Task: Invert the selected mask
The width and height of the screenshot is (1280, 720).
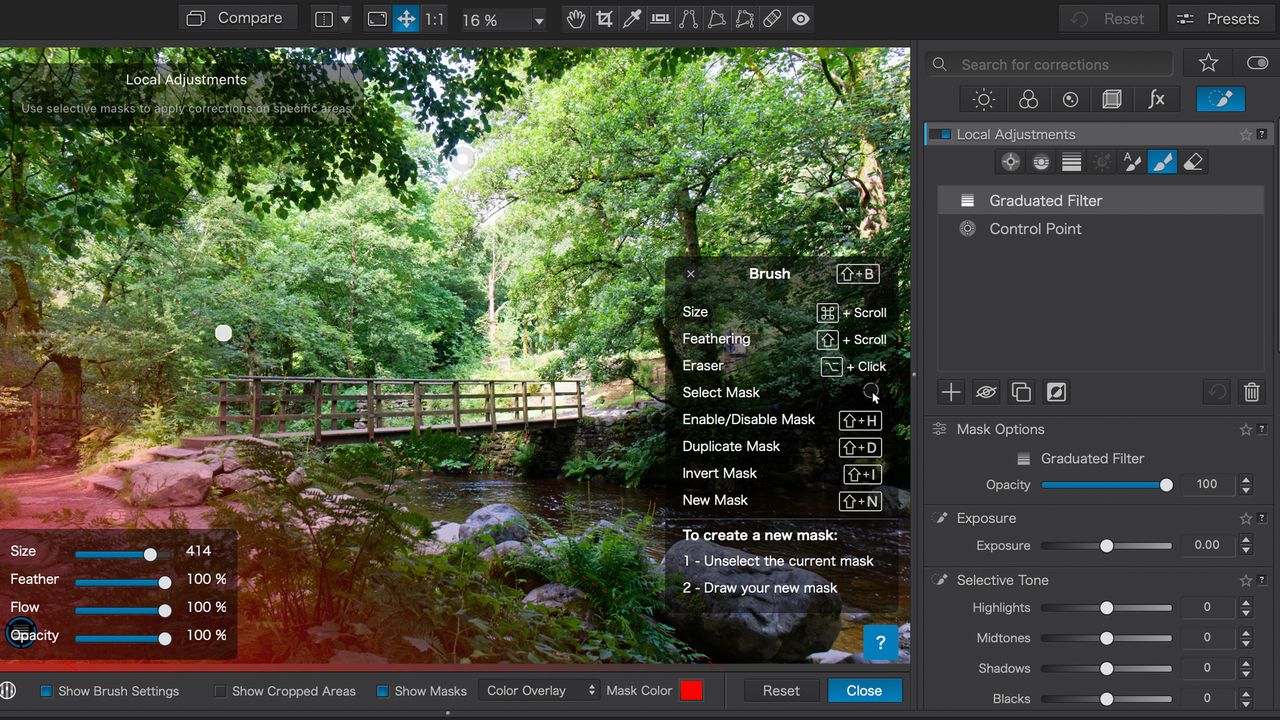Action: (1056, 392)
